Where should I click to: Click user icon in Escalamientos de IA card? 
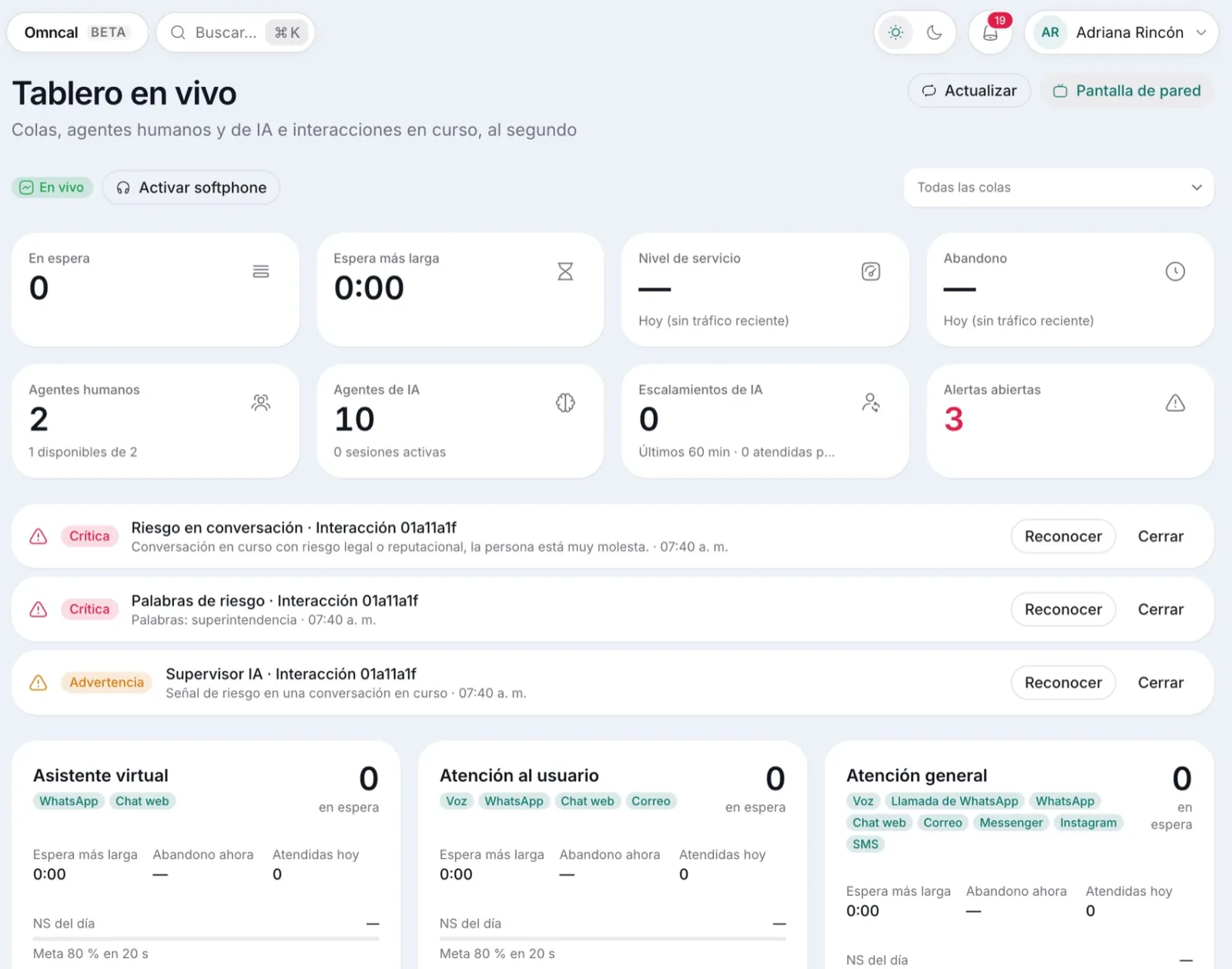(x=871, y=403)
